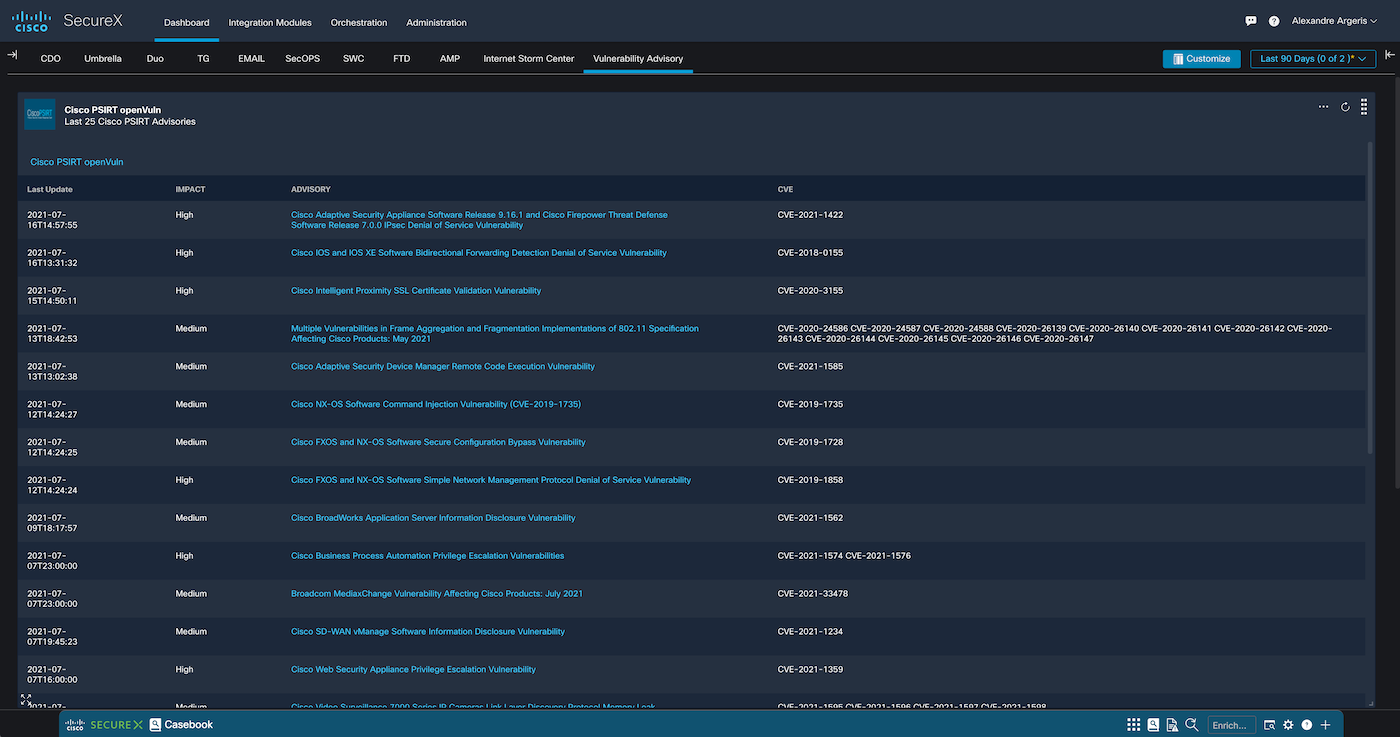Switch to the Umbrella dashboard tab
This screenshot has height=737, width=1400.
coord(103,59)
